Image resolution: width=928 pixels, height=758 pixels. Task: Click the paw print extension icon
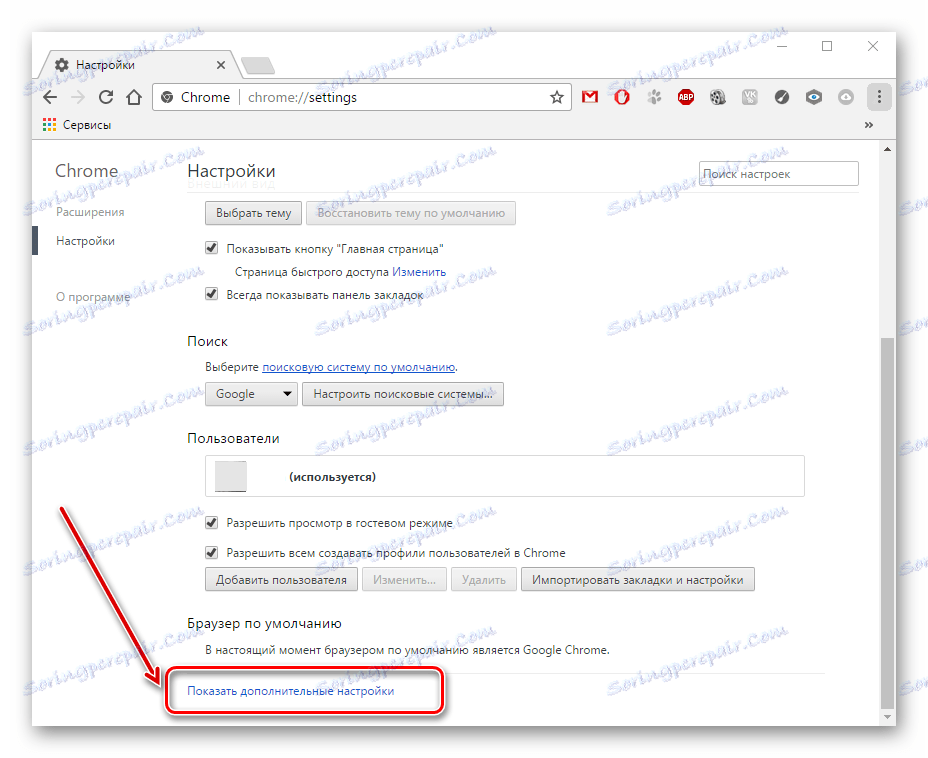pos(654,97)
